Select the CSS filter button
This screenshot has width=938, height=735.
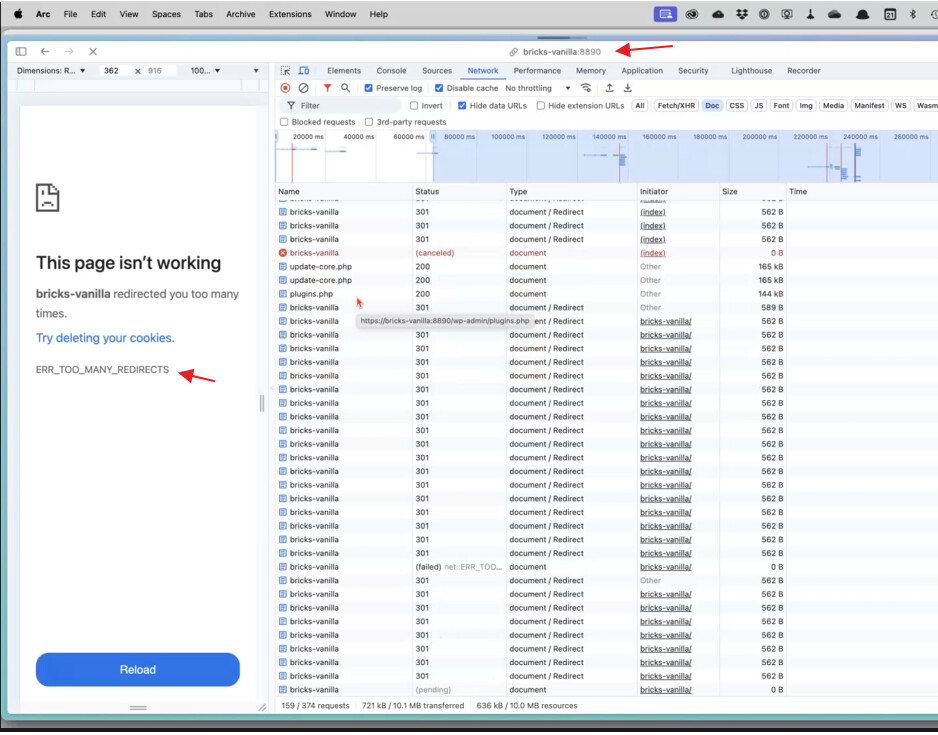point(736,106)
